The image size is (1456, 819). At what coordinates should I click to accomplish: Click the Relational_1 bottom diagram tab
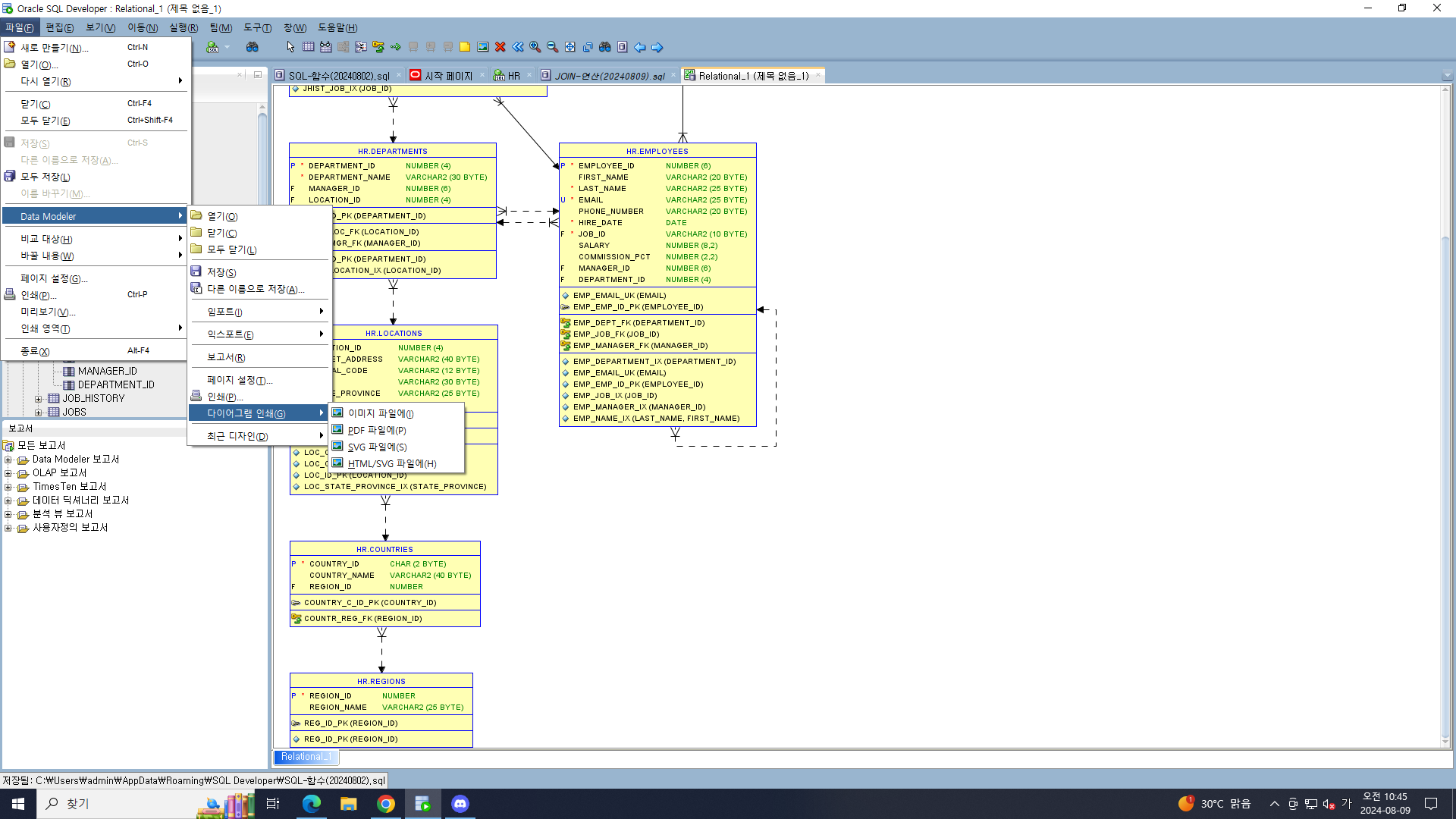pos(306,757)
